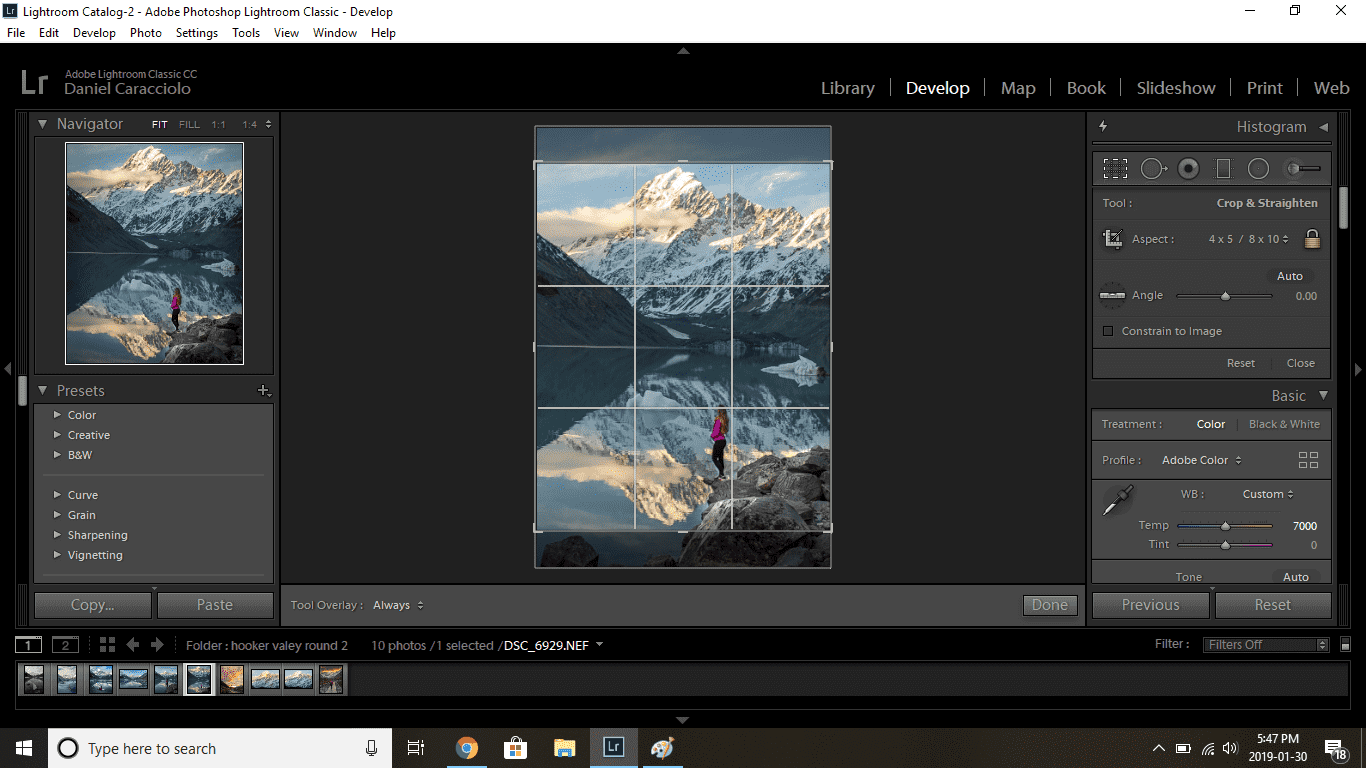Click Auto to straighten the angle
The width and height of the screenshot is (1366, 768).
[1289, 276]
